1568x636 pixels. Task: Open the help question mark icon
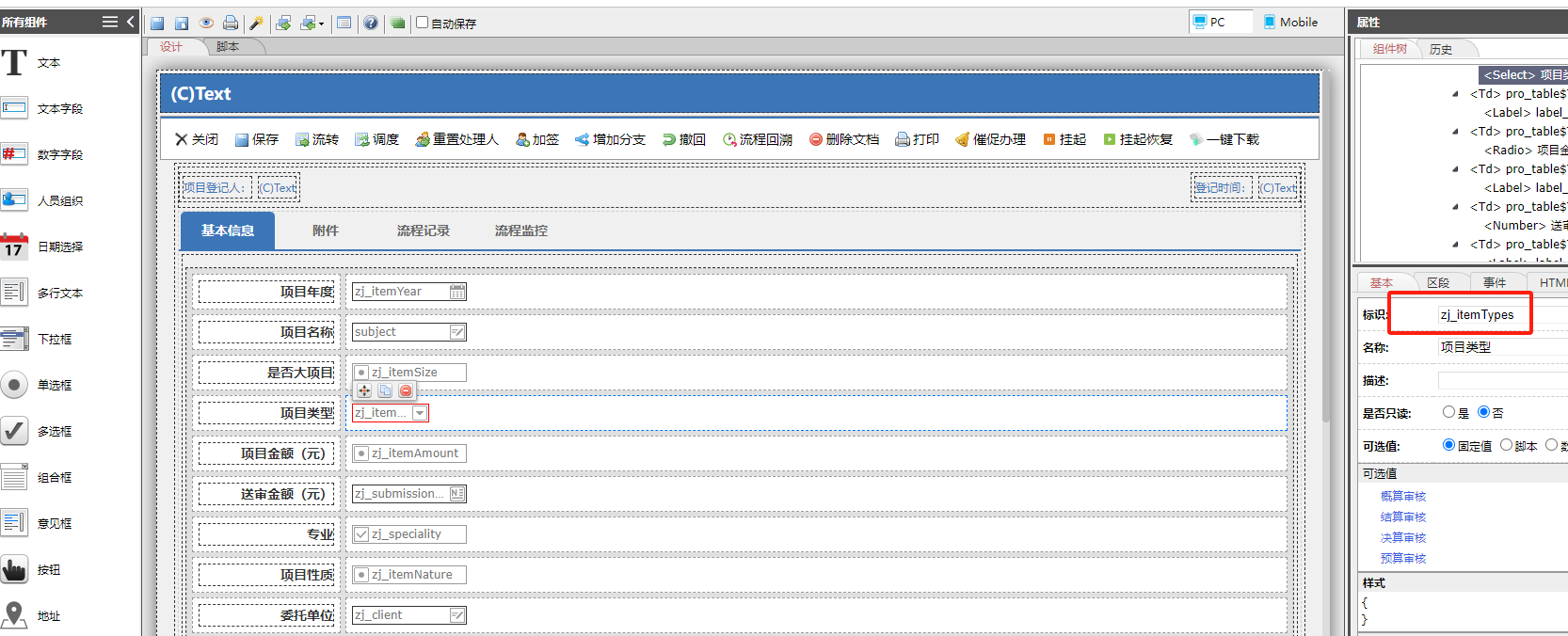(x=371, y=23)
